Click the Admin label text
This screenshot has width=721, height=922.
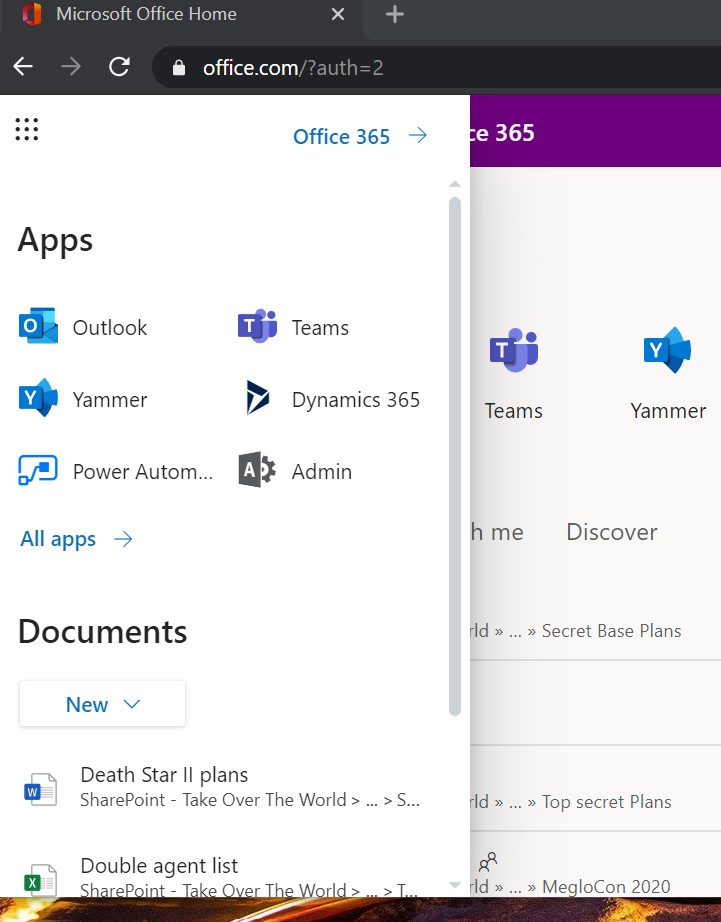(322, 472)
